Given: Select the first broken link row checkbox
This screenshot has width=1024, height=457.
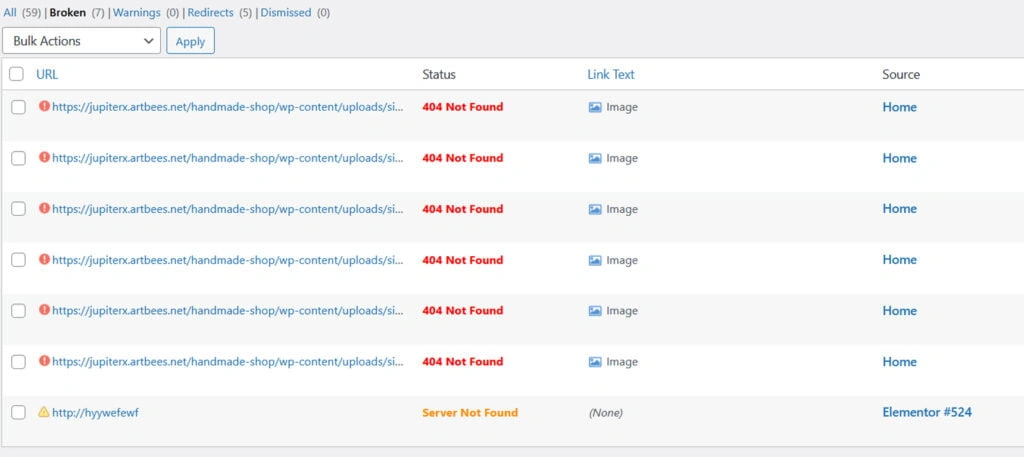Looking at the screenshot, I should (x=18, y=107).
